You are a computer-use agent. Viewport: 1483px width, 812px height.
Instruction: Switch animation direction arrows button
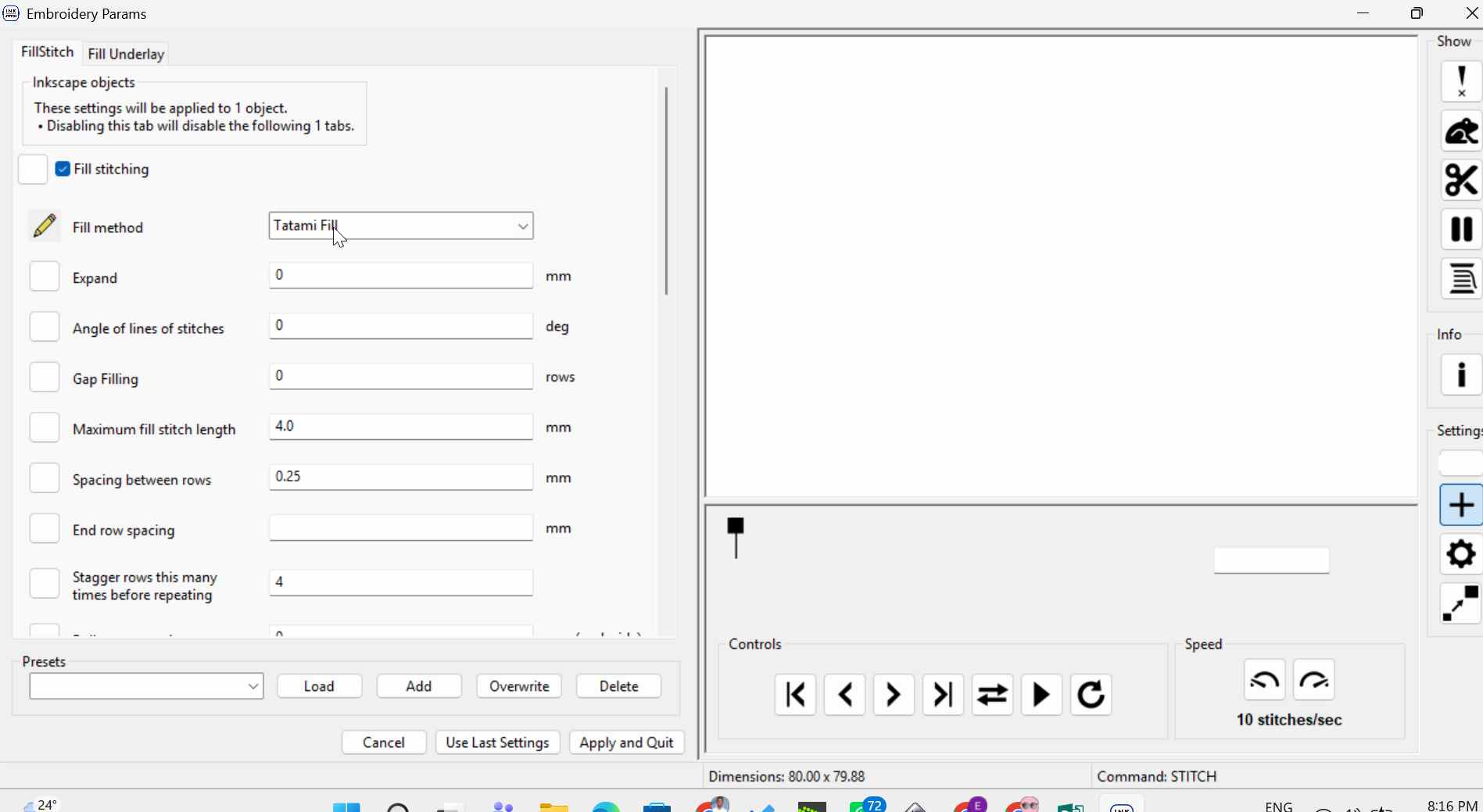[993, 695]
